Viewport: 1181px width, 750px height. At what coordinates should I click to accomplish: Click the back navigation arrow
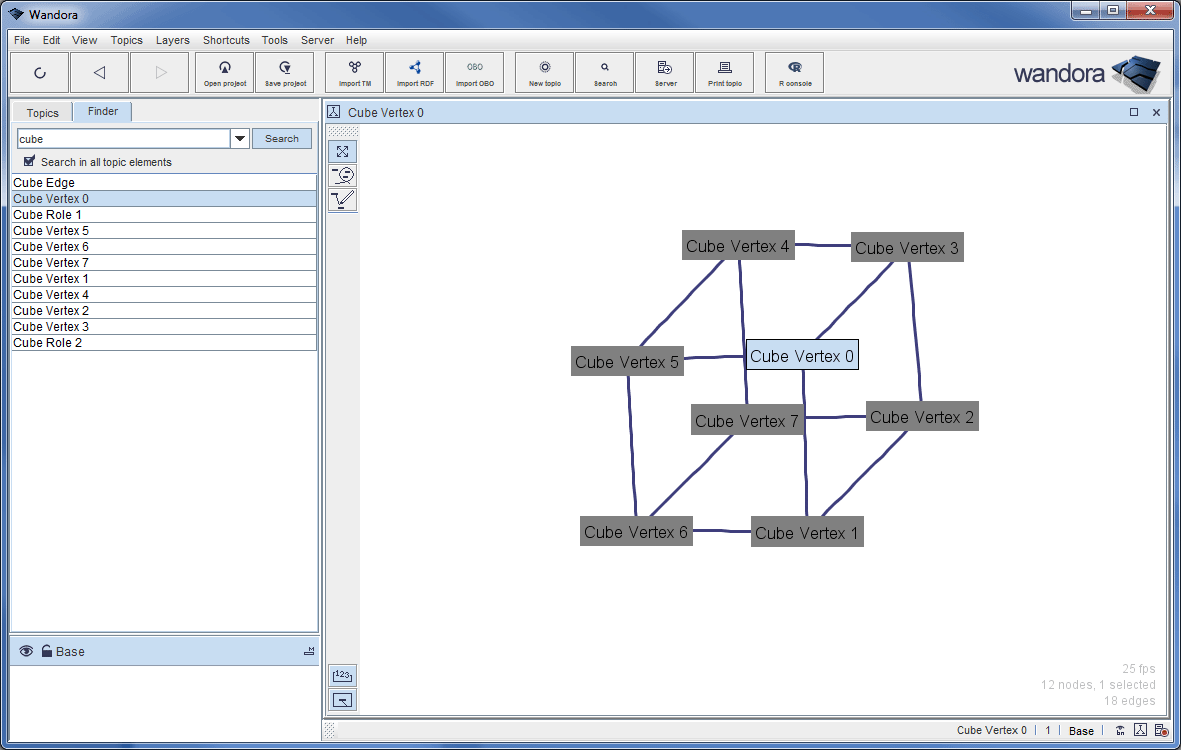(99, 72)
